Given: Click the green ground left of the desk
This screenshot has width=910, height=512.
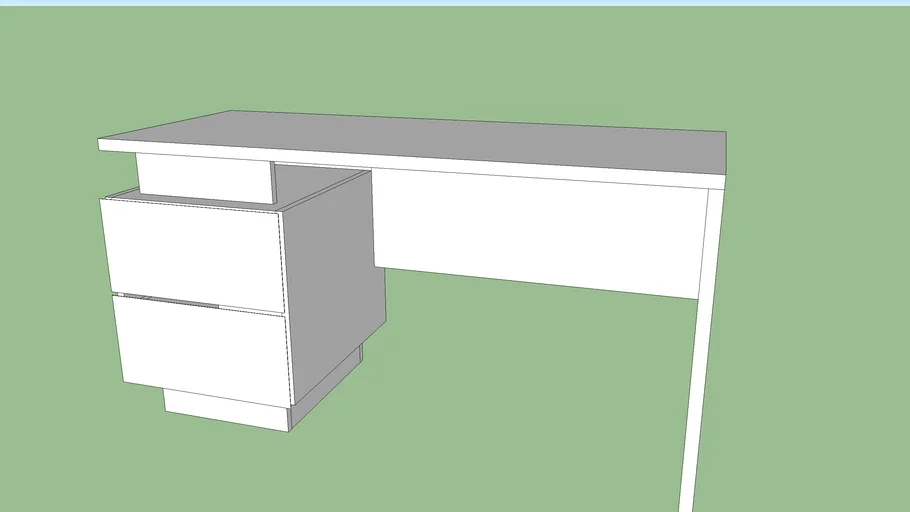Looking at the screenshot, I should [x=50, y=300].
